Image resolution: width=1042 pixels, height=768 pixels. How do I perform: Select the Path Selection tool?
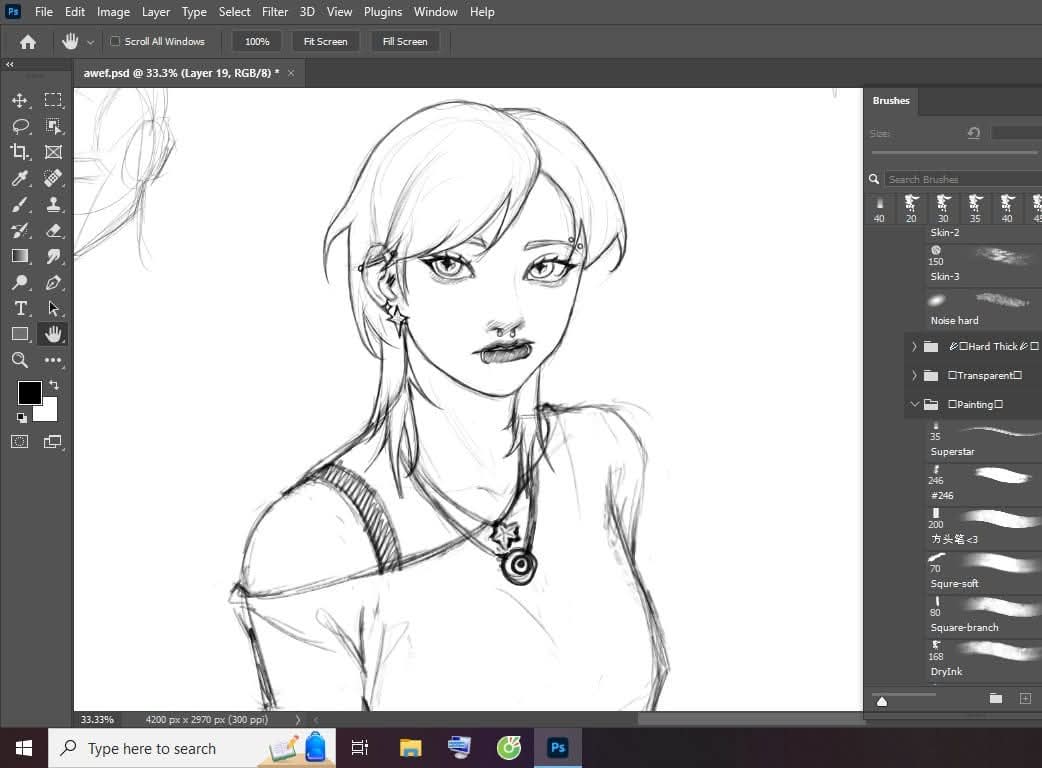pyautogui.click(x=53, y=308)
